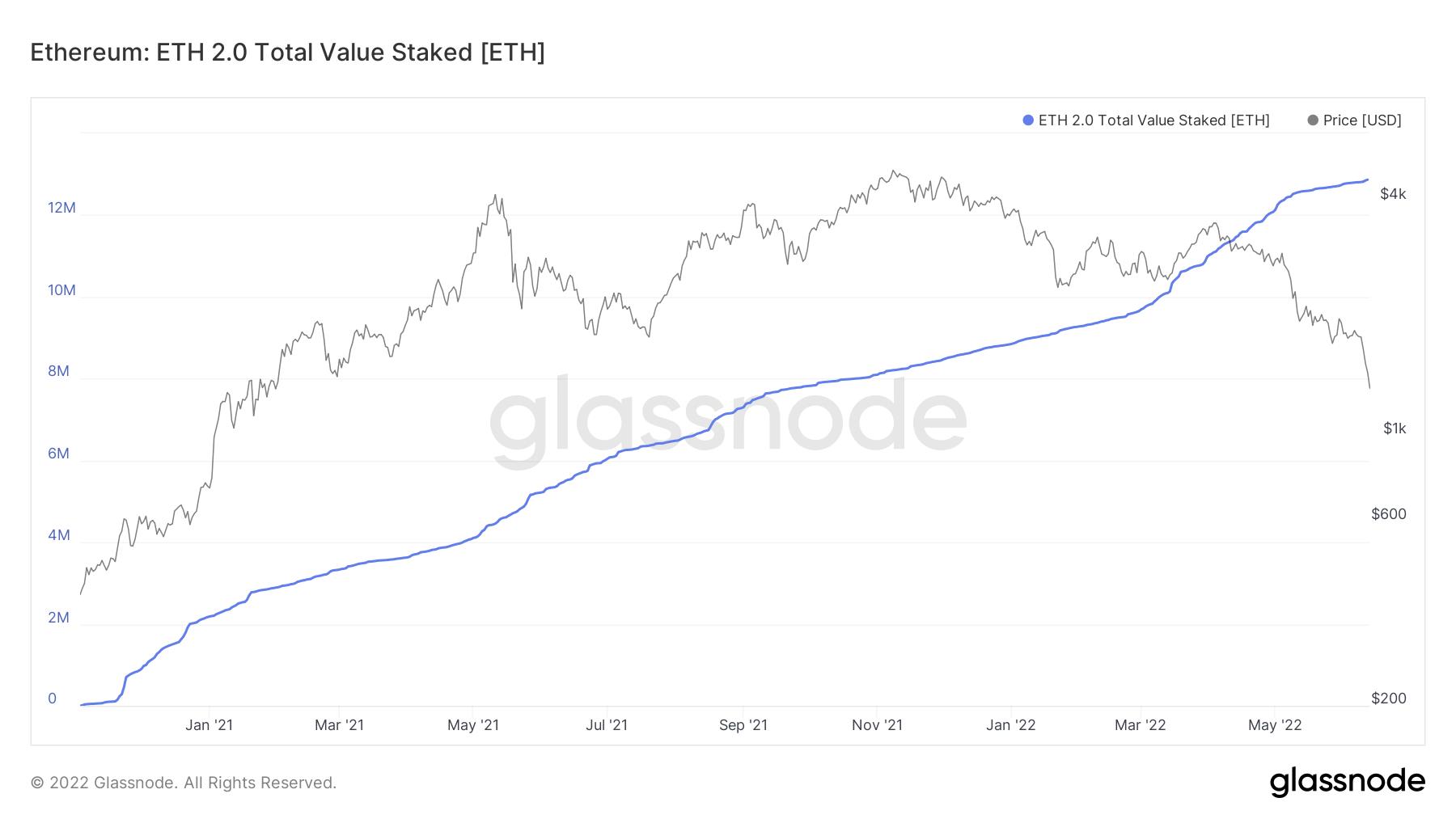Click the chart title Ethereum: ETH 2.0
This screenshot has height=819, width=1456.
[x=288, y=52]
